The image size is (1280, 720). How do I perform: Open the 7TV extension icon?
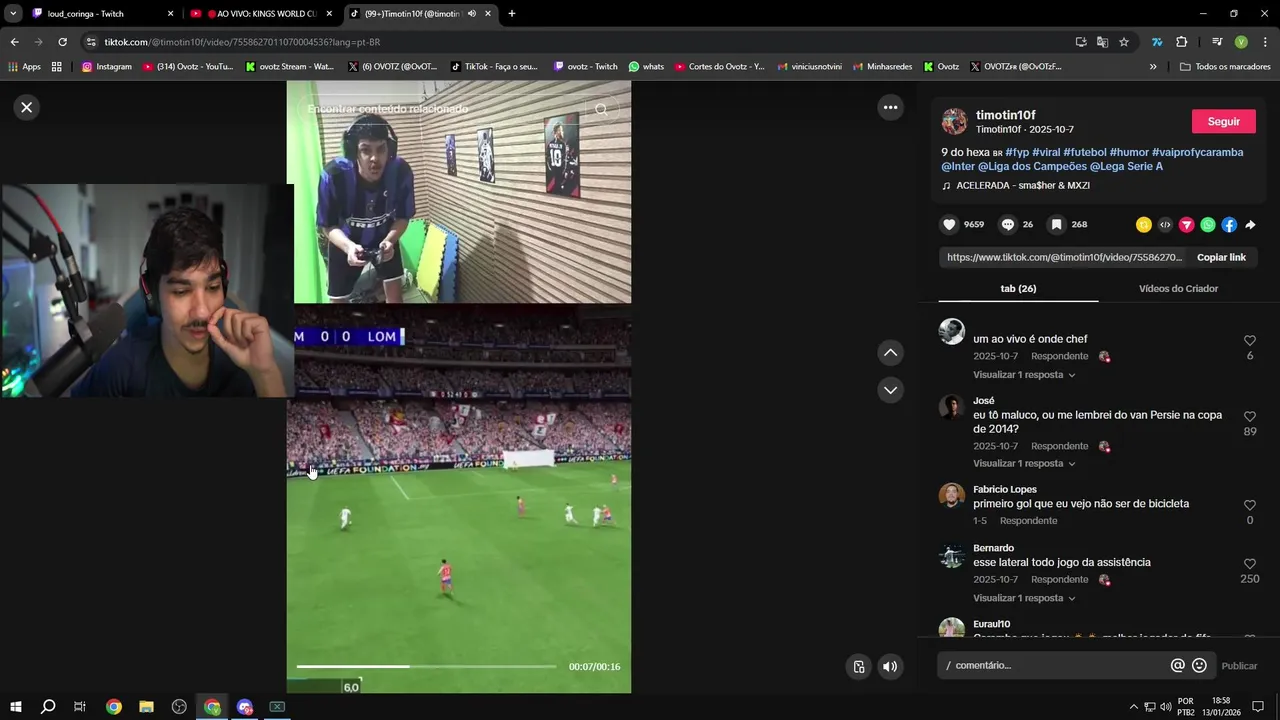click(1157, 42)
